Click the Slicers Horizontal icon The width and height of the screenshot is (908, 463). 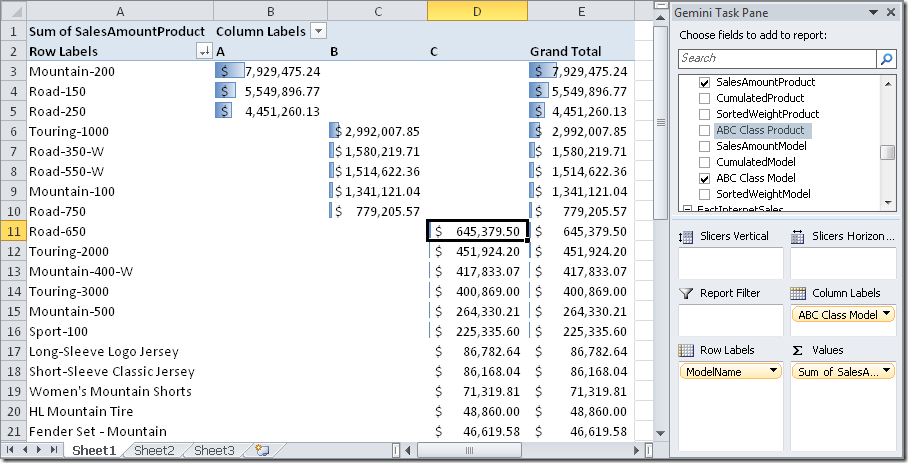797,237
